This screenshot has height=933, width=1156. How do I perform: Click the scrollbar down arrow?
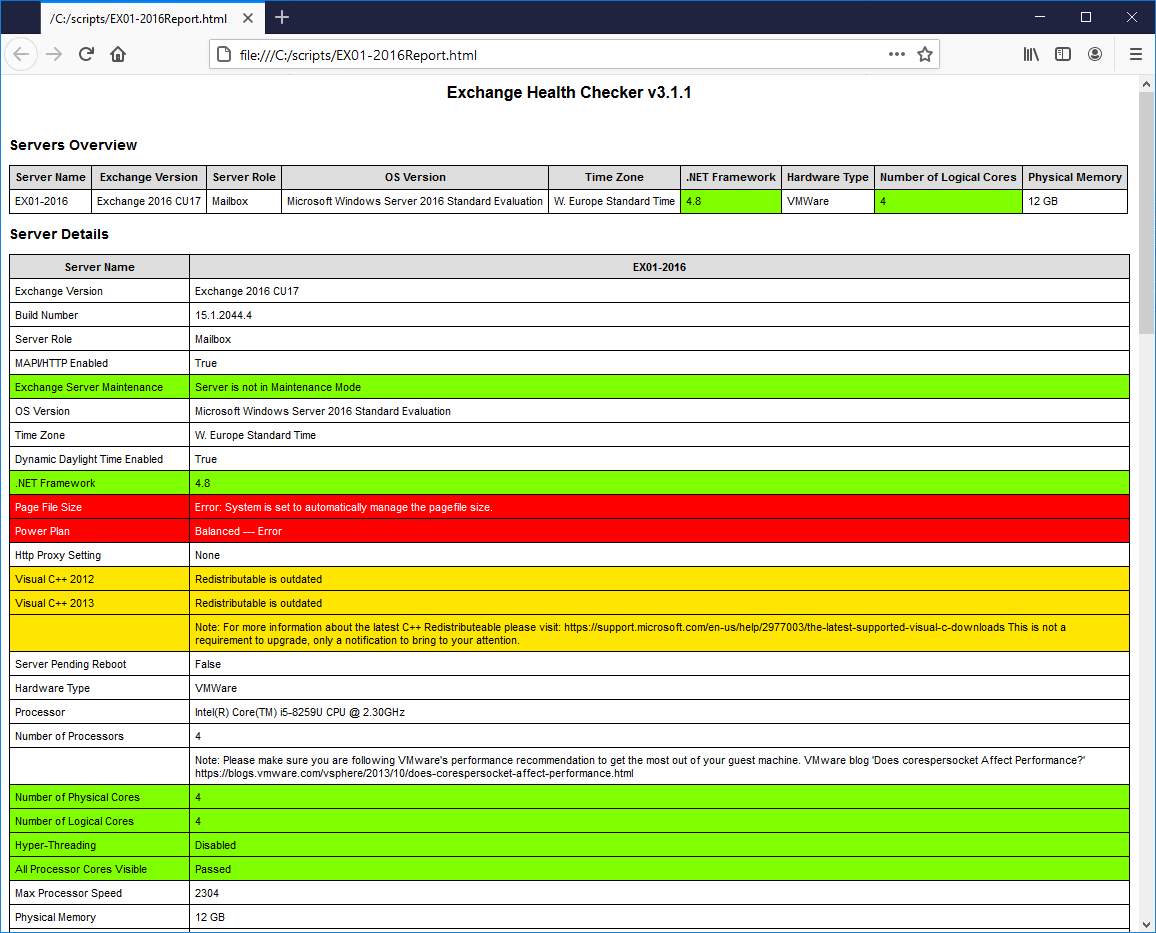pos(1146,924)
